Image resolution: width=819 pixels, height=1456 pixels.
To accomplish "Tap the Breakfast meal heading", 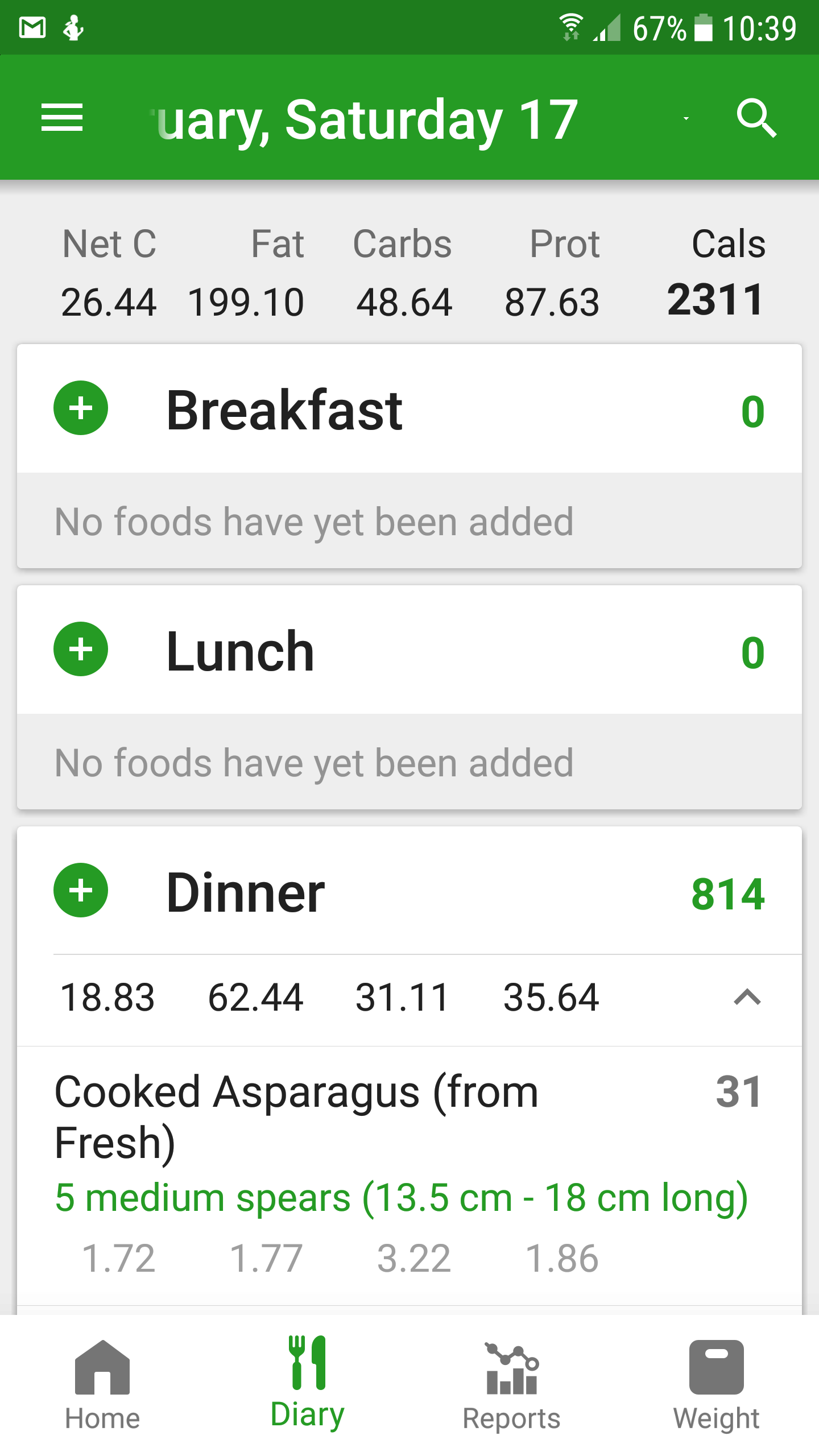I will 284,410.
